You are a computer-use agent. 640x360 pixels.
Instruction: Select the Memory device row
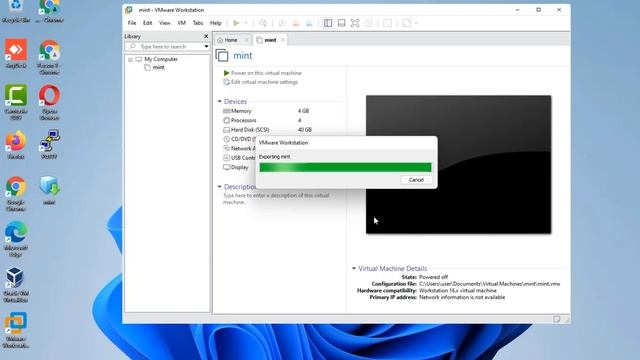click(267, 111)
